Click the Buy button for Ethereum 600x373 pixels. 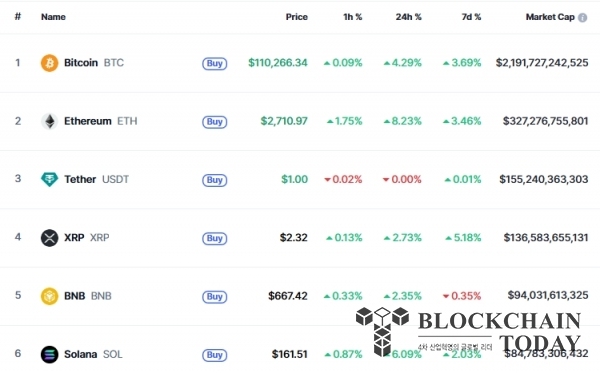(x=215, y=122)
